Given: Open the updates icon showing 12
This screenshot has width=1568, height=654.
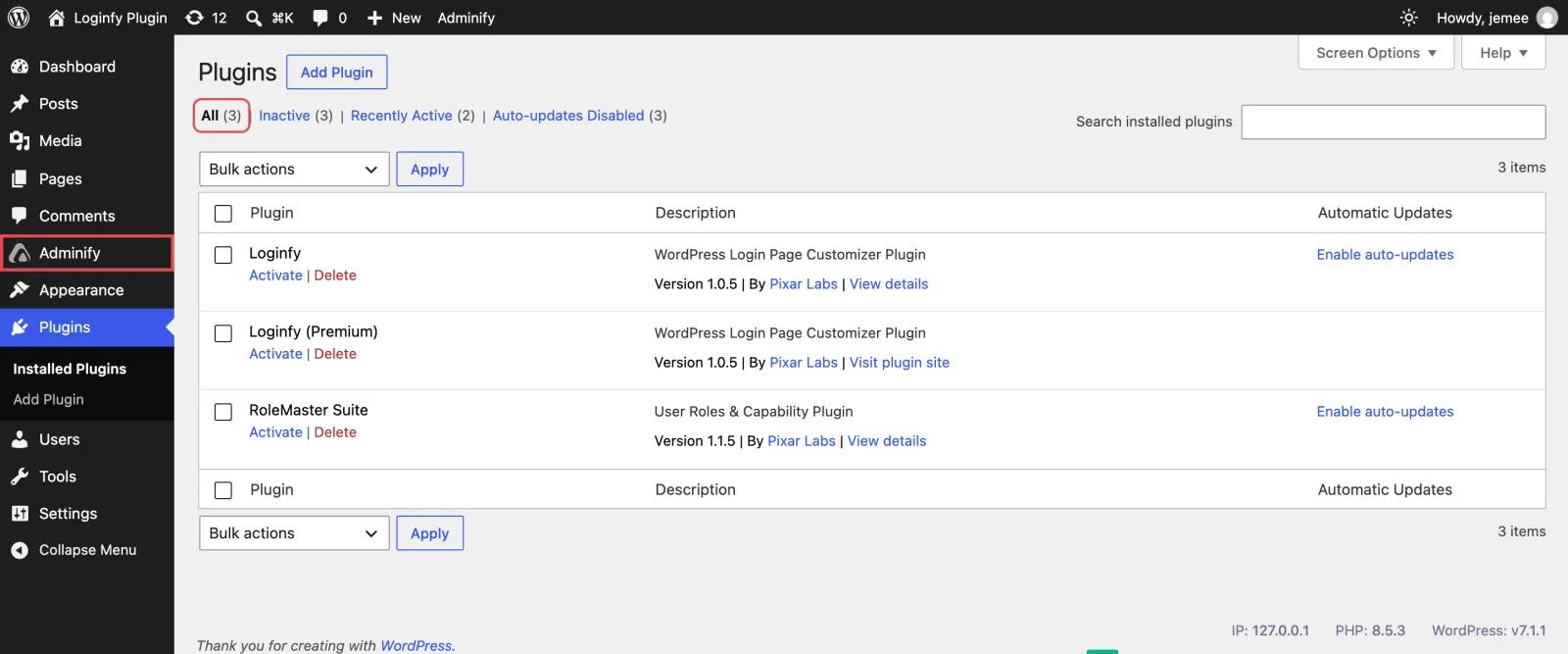Looking at the screenshot, I should [194, 18].
